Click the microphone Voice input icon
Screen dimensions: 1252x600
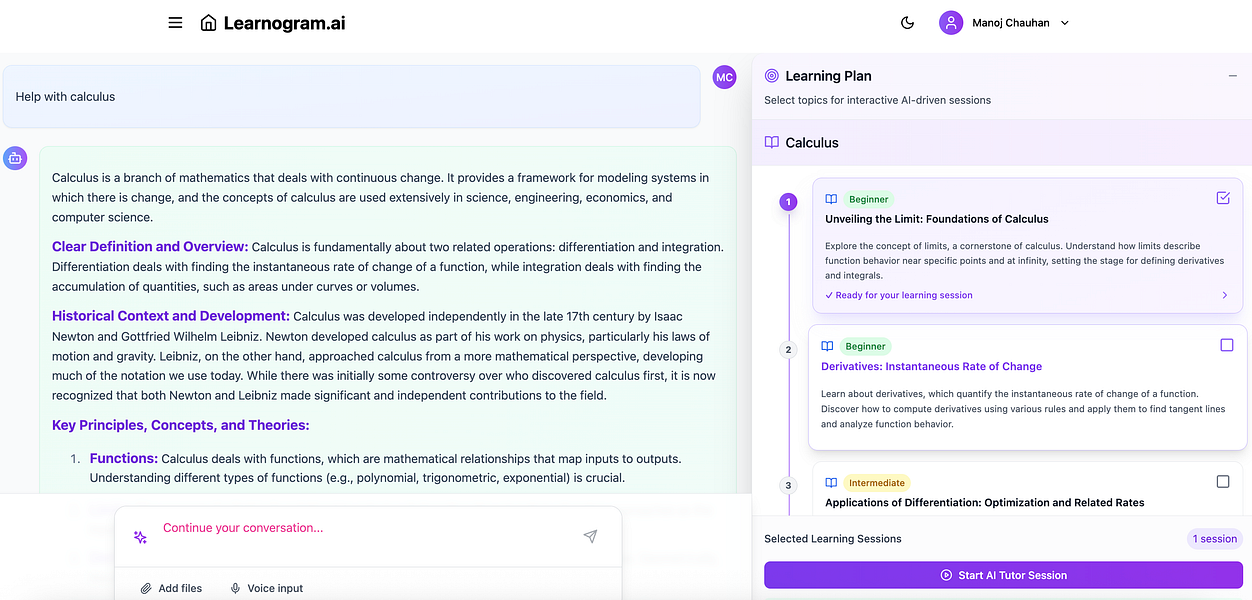(236, 588)
